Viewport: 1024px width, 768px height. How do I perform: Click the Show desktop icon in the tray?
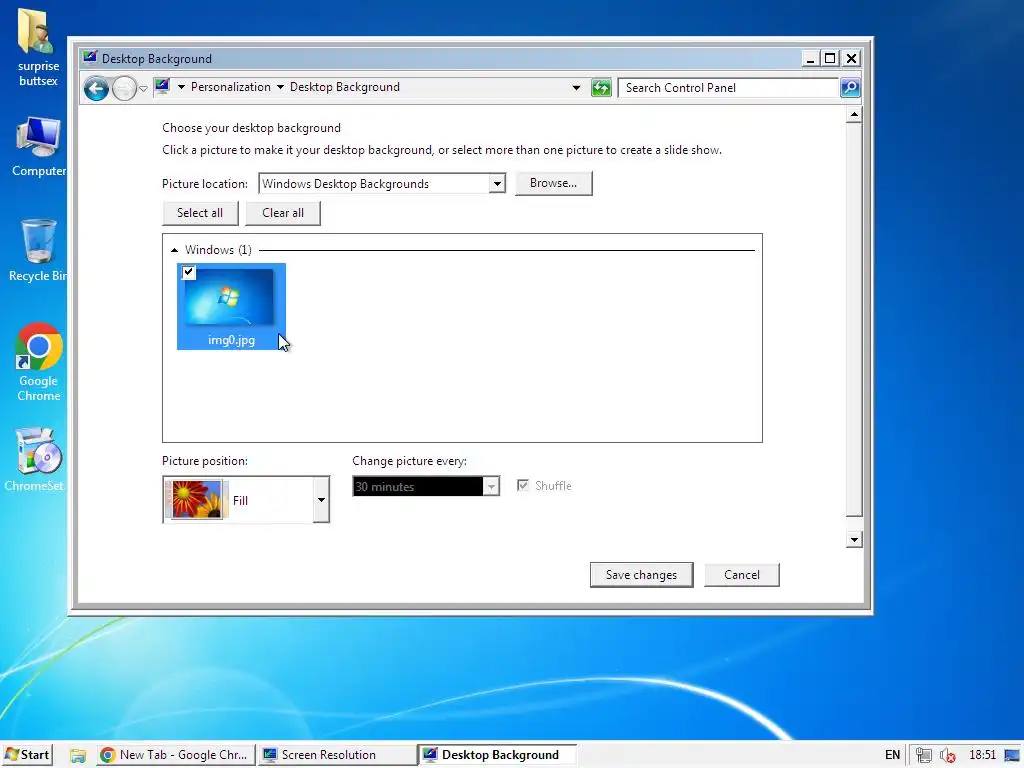click(1012, 756)
